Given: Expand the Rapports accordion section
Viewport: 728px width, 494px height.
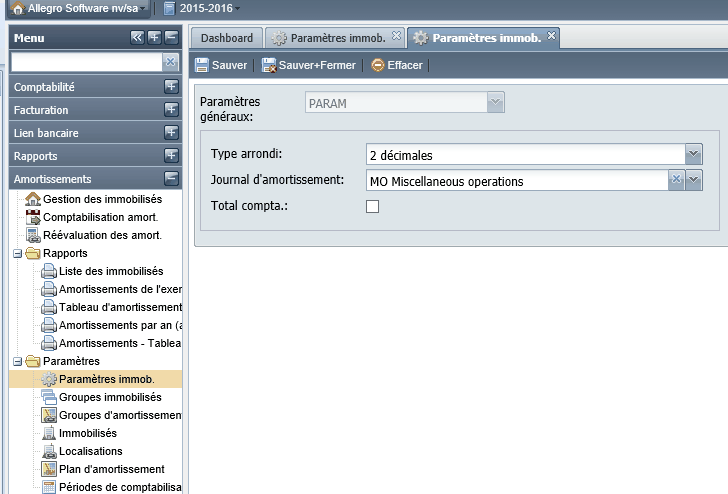Looking at the screenshot, I should (171, 156).
